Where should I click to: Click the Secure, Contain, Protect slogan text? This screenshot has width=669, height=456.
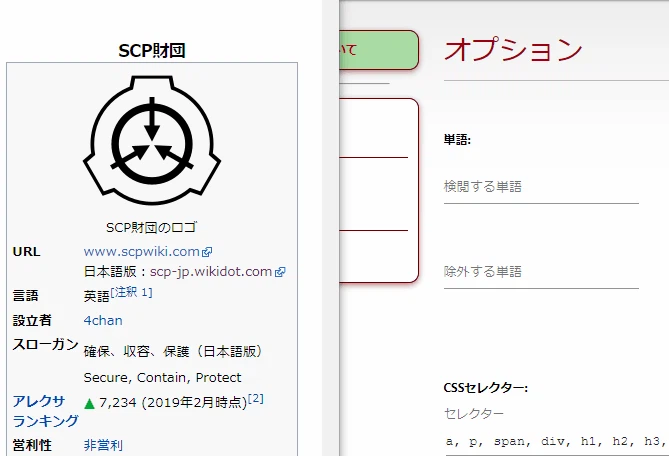point(163,378)
